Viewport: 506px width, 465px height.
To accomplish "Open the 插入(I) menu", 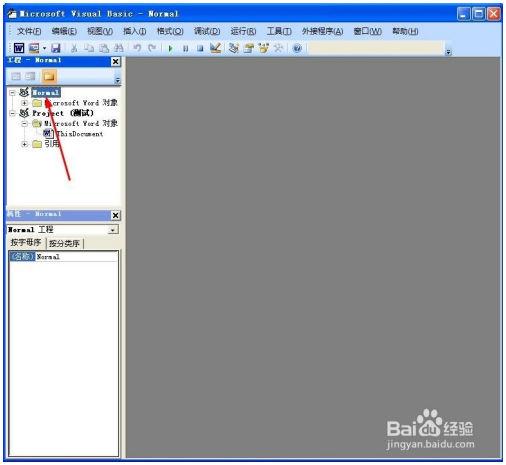I will tap(135, 31).
